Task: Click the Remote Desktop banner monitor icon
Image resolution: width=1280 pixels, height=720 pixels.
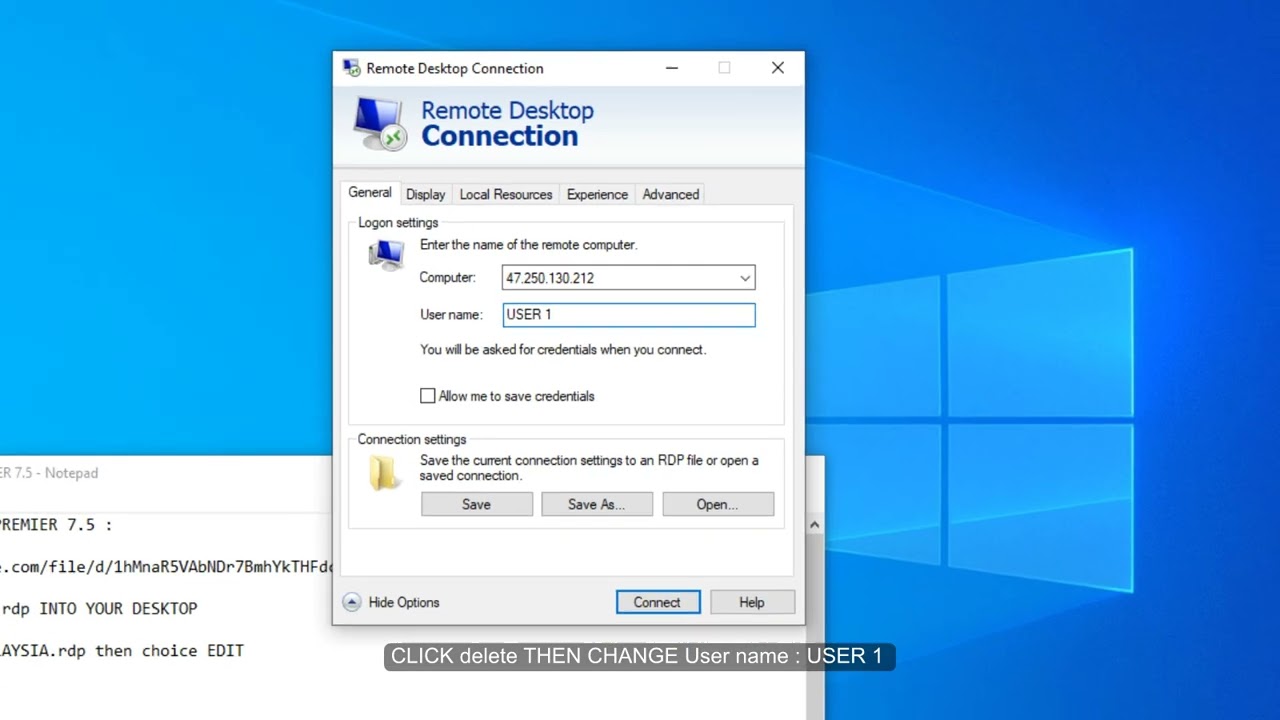Action: (379, 124)
